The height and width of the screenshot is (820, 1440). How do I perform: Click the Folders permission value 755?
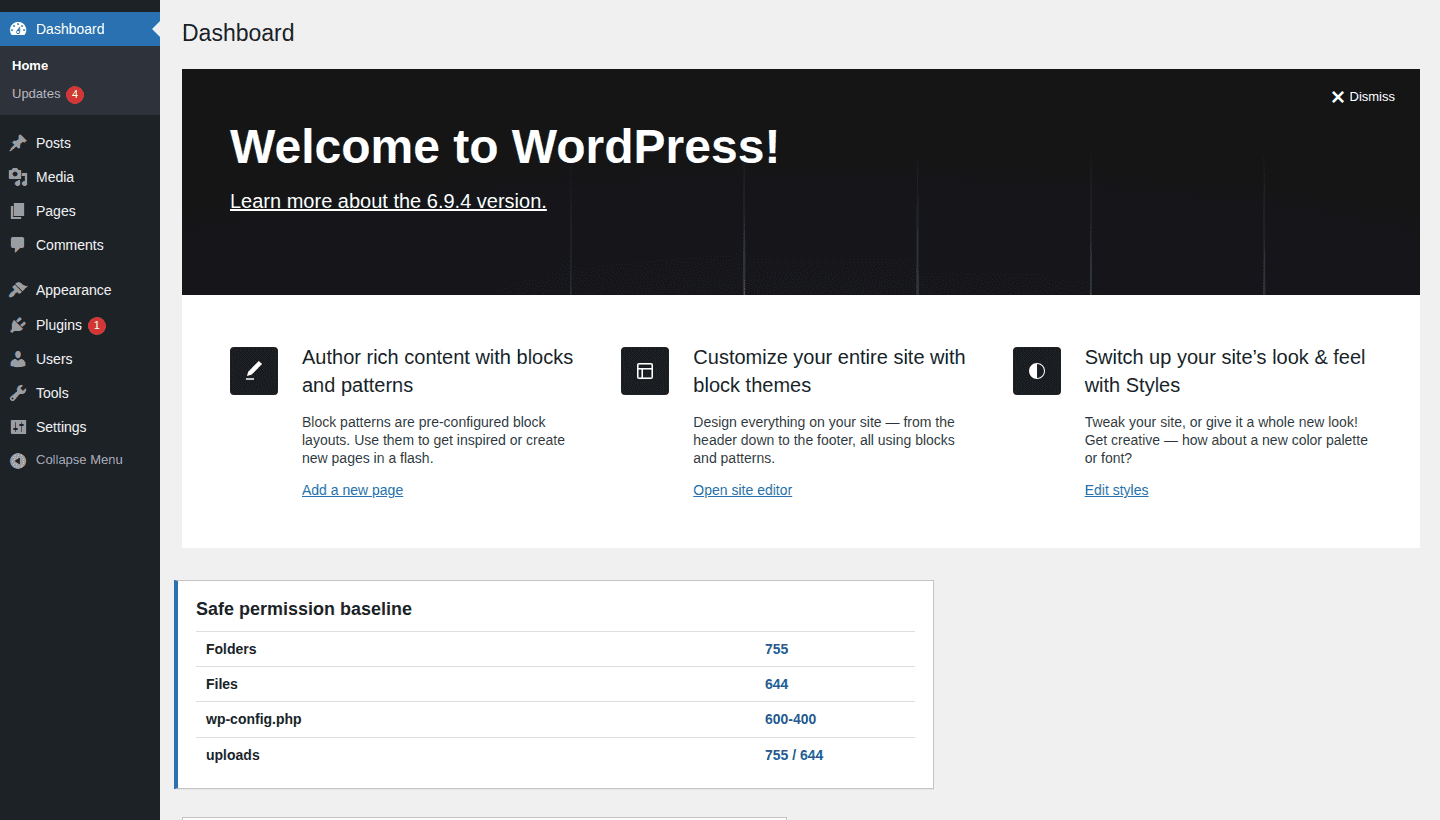(776, 649)
